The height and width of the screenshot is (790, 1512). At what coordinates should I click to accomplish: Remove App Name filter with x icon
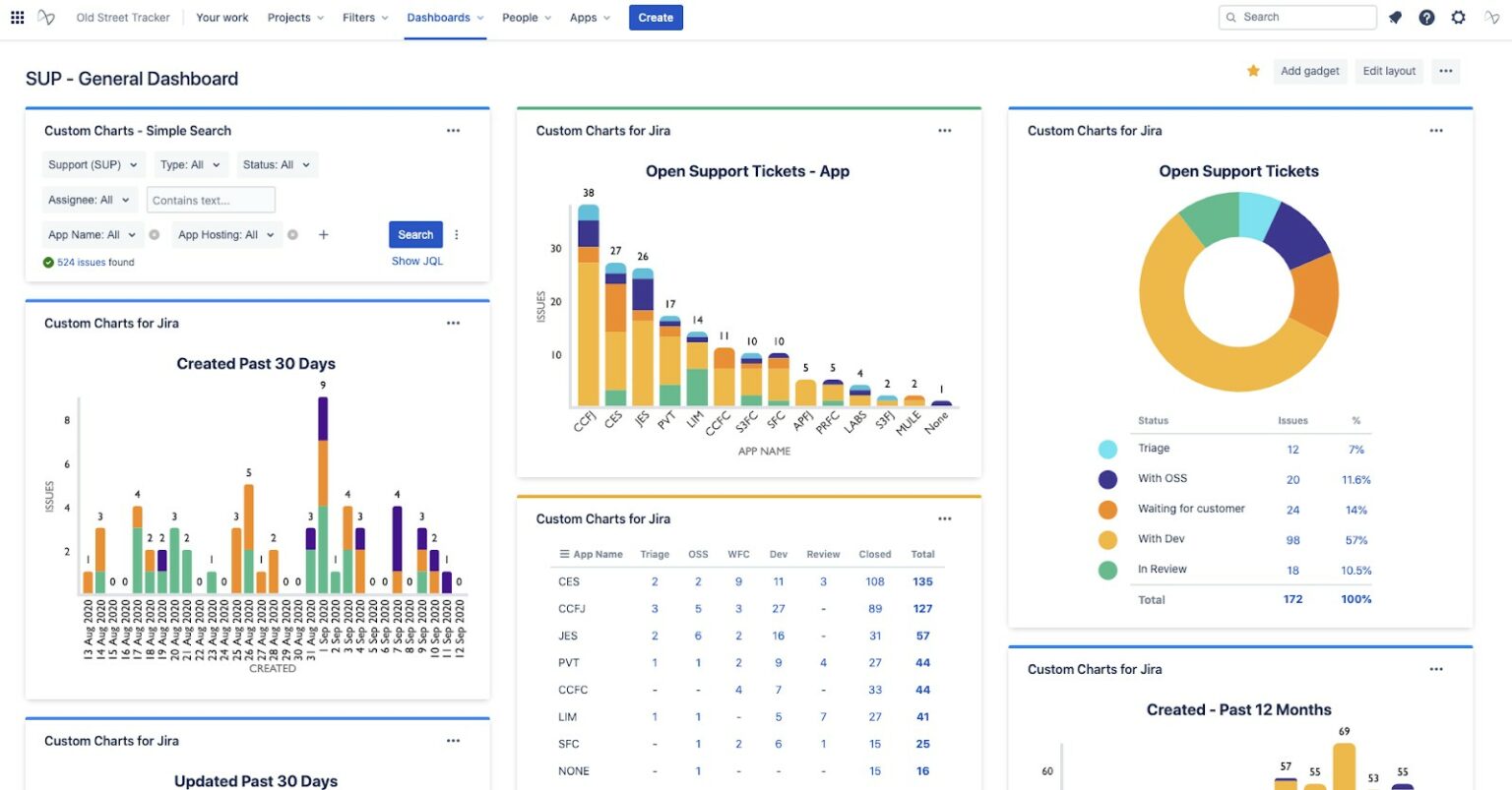[x=155, y=235]
